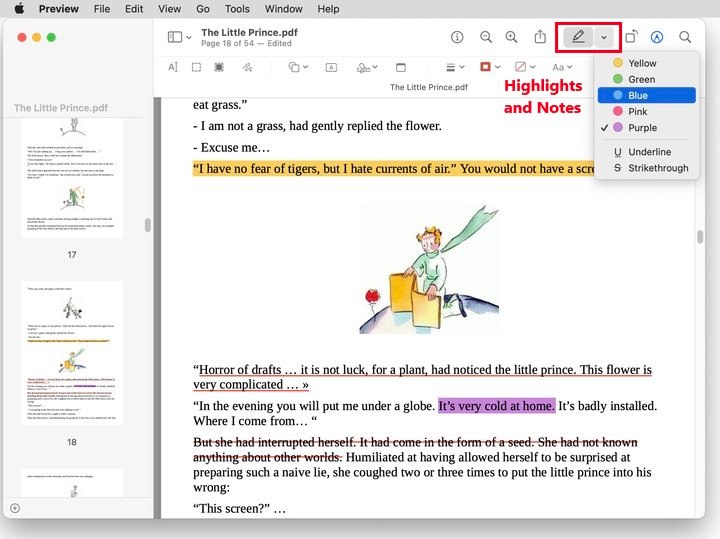The image size is (720, 539).
Task: Zoom in with the plus magnifier
Action: point(511,37)
